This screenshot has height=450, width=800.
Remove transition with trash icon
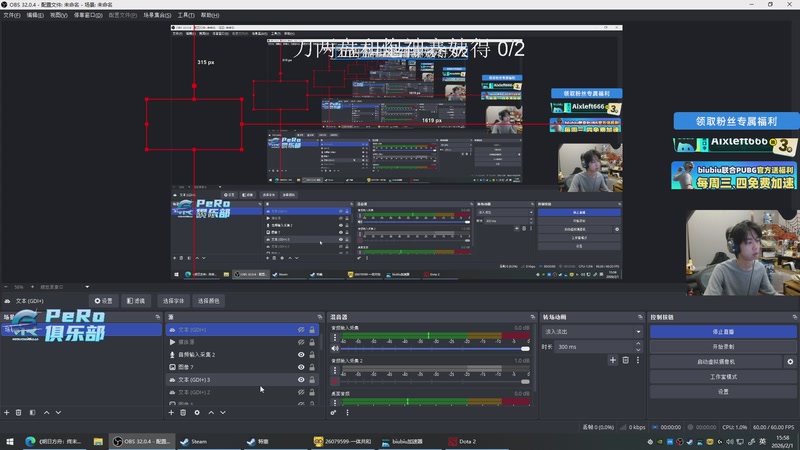pyautogui.click(x=626, y=360)
